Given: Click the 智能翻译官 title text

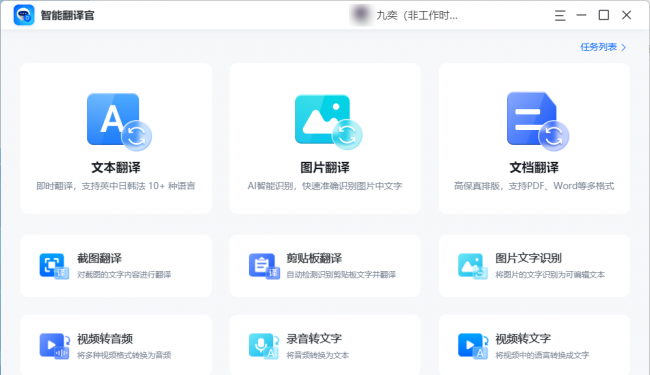Looking at the screenshot, I should [68, 16].
